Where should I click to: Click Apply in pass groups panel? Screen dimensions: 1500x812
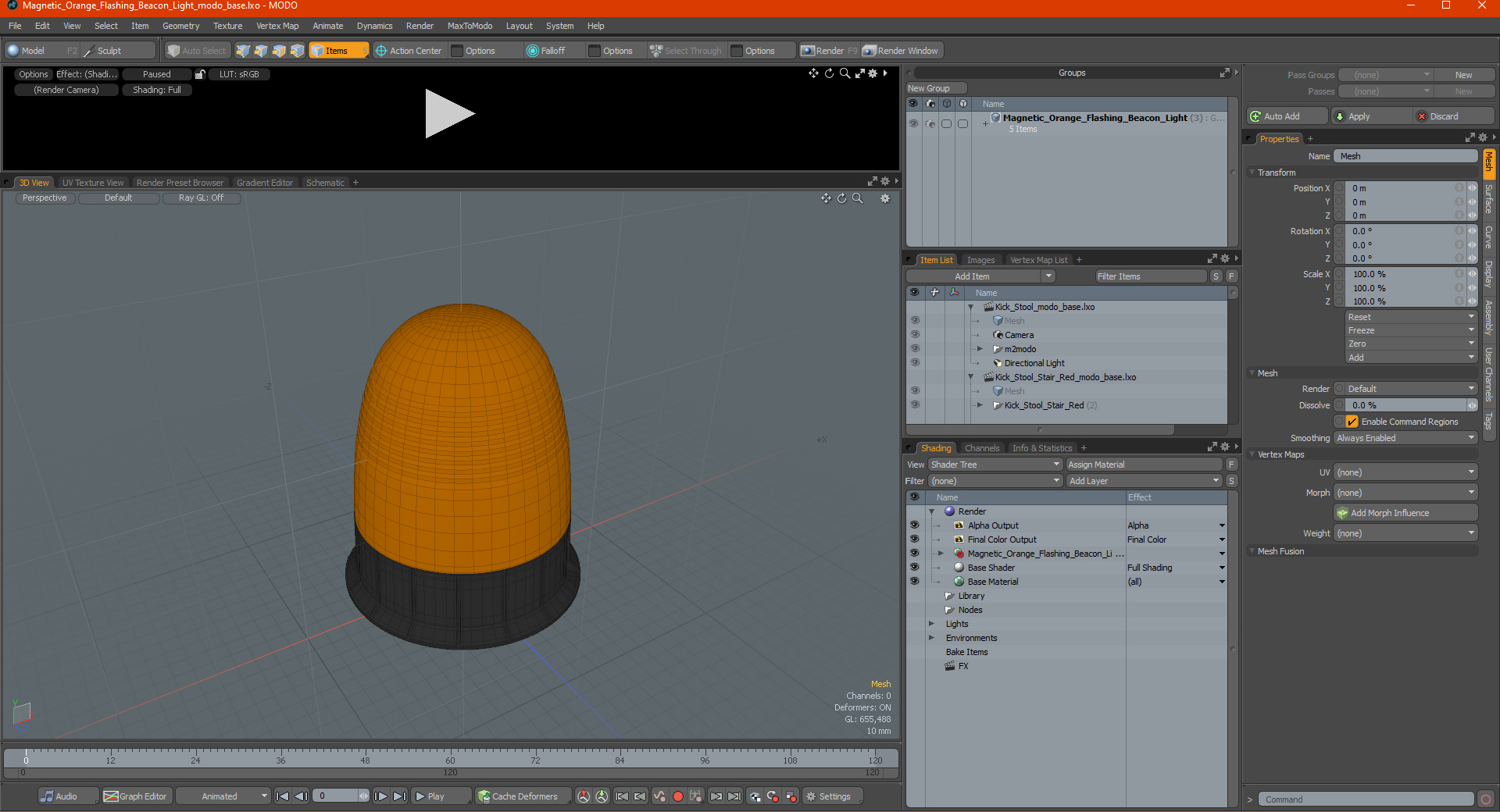[1371, 116]
